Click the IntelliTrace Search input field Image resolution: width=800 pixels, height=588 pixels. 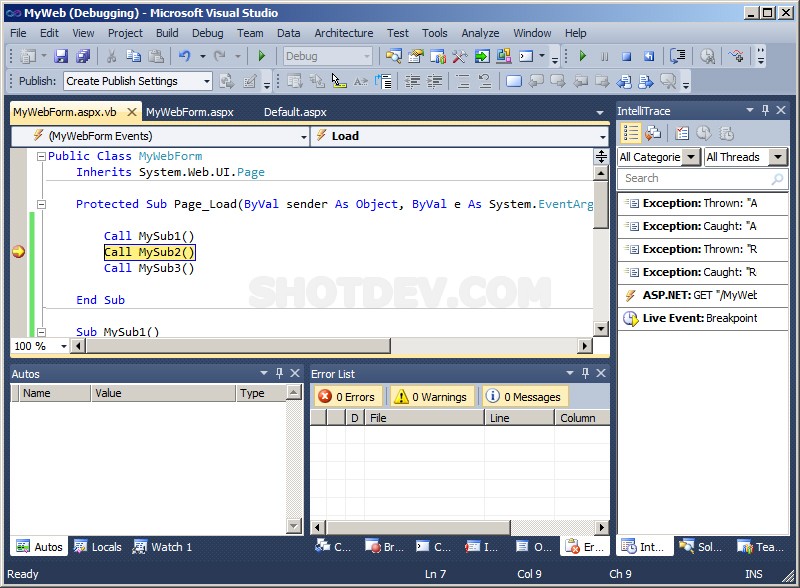click(x=693, y=179)
